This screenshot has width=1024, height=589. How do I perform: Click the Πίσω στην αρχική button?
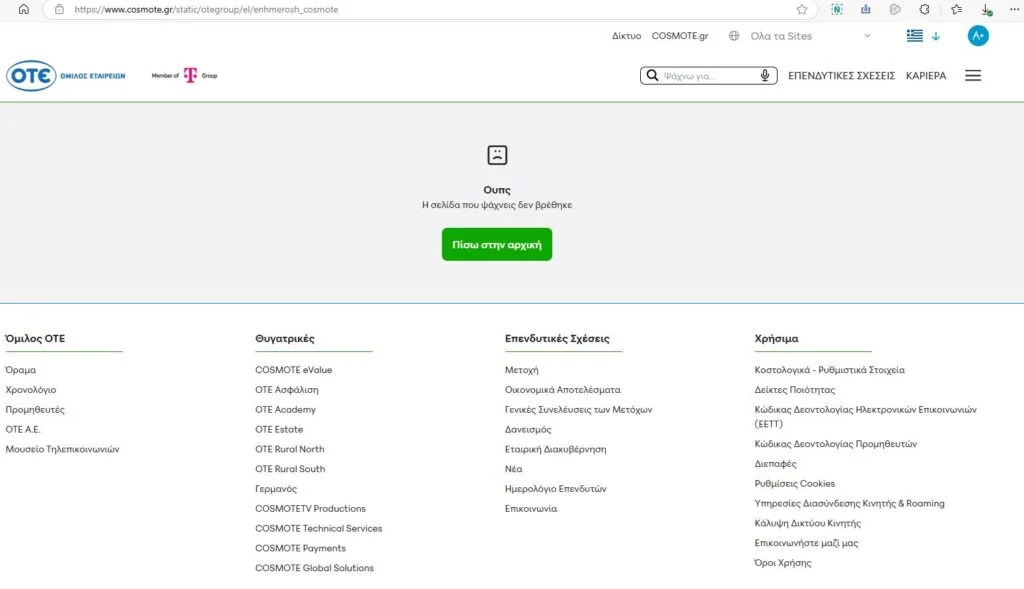497,244
